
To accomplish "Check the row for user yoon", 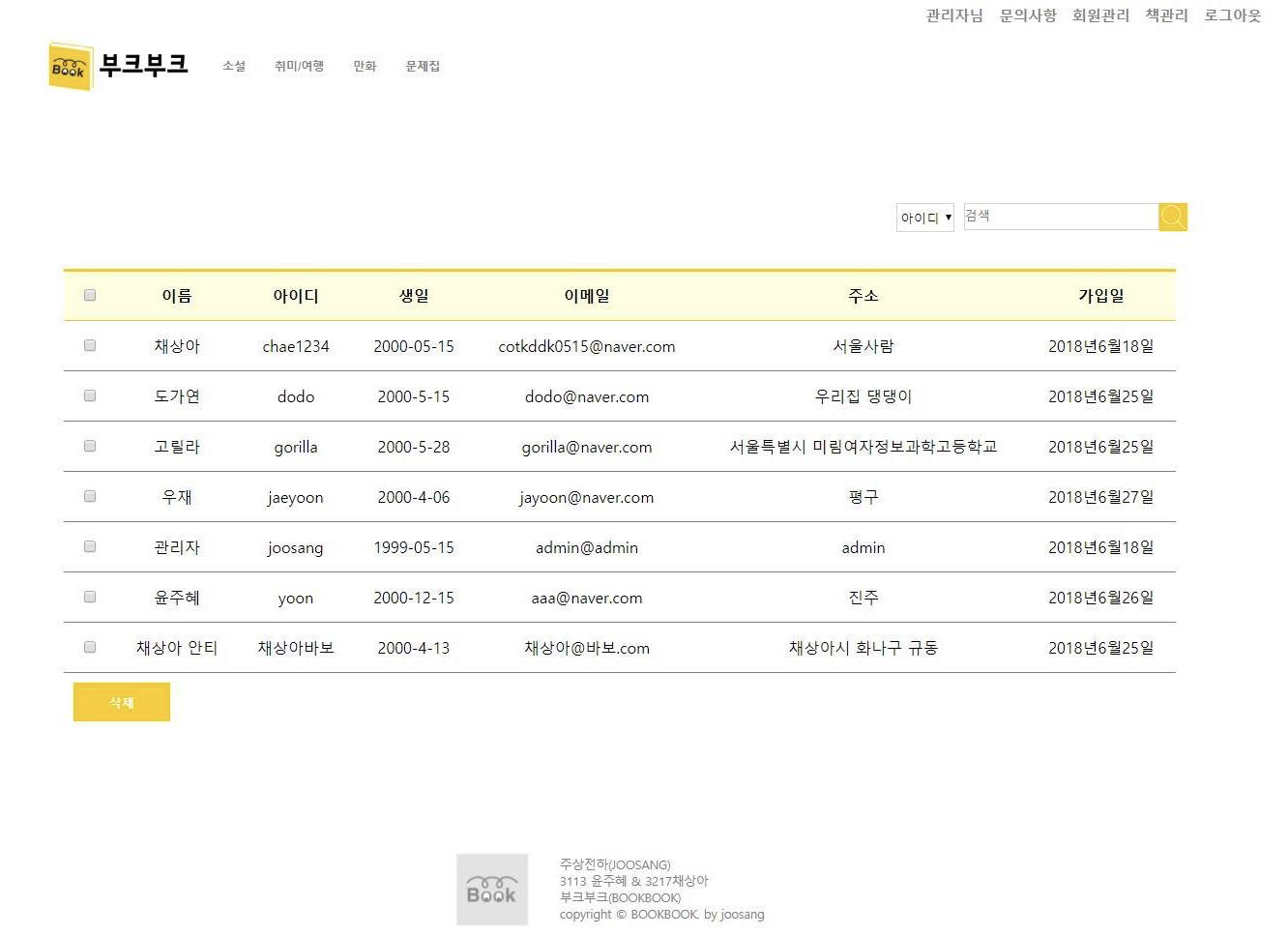I will [x=90, y=597].
